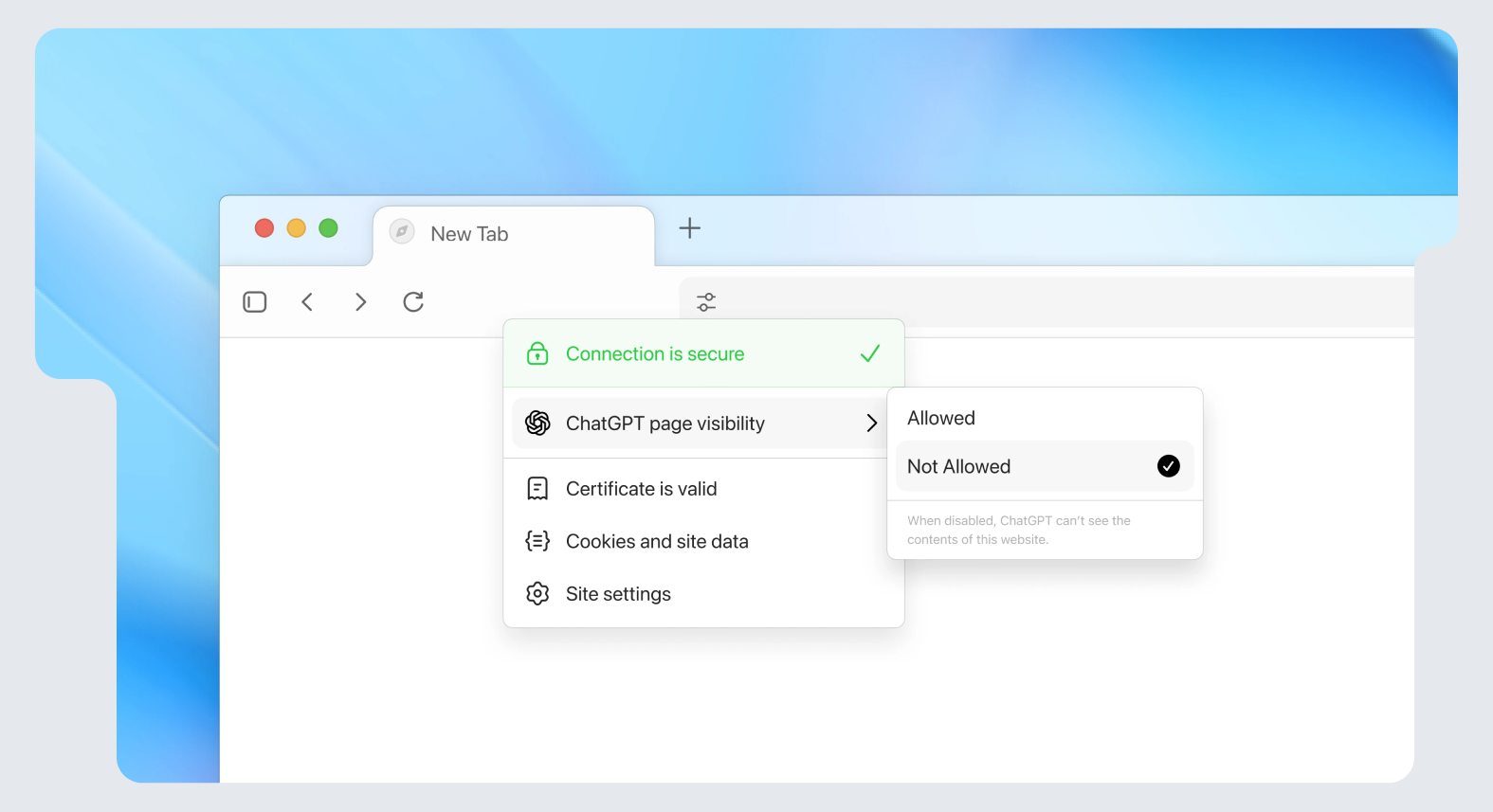This screenshot has width=1493, height=812.
Task: Click the cookies braces icon
Action: 537,541
